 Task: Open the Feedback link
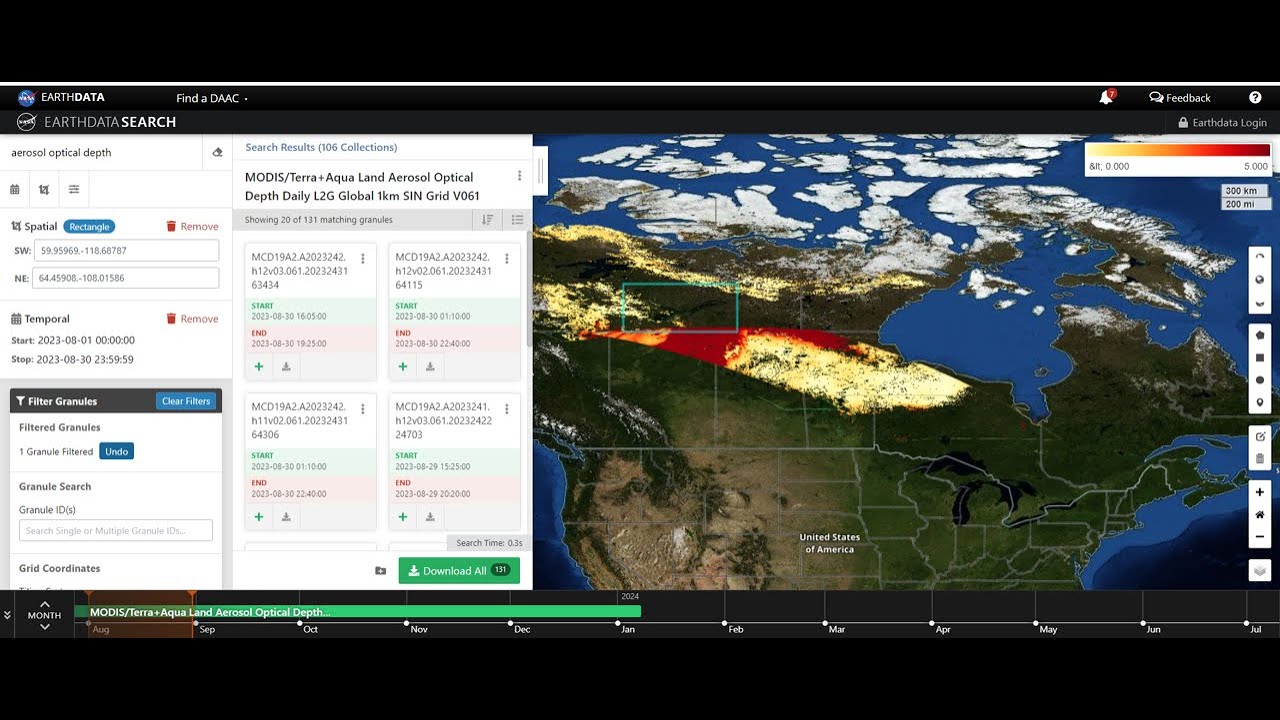pyautogui.click(x=1180, y=98)
